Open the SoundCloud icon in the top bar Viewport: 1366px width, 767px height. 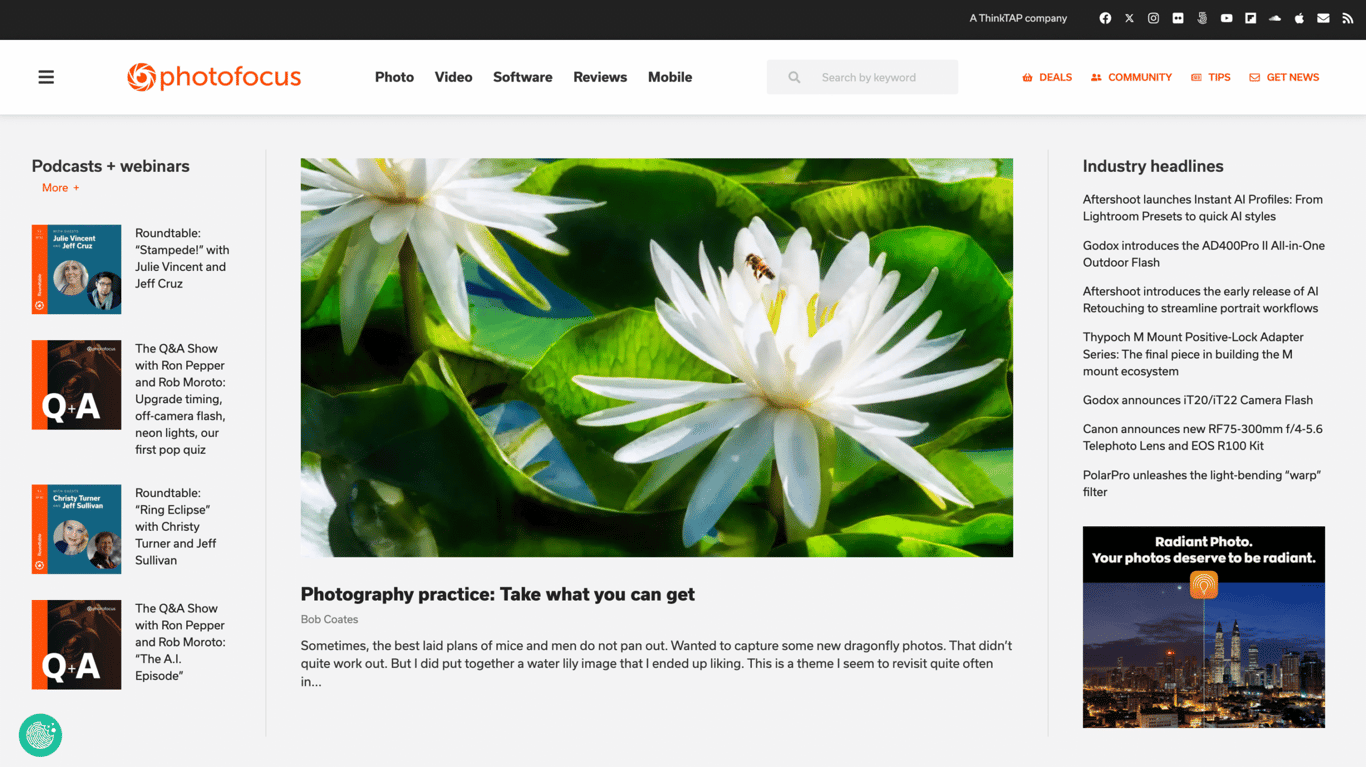pyautogui.click(x=1274, y=17)
